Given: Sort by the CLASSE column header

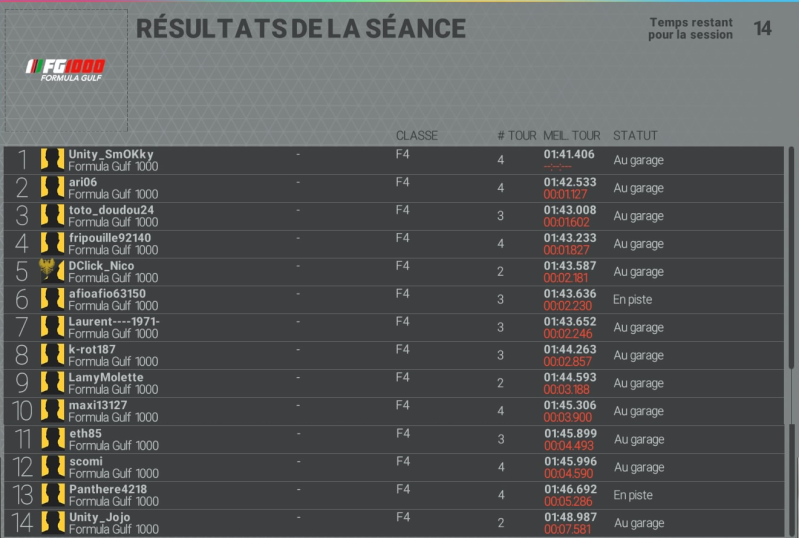Looking at the screenshot, I should coord(417,136).
